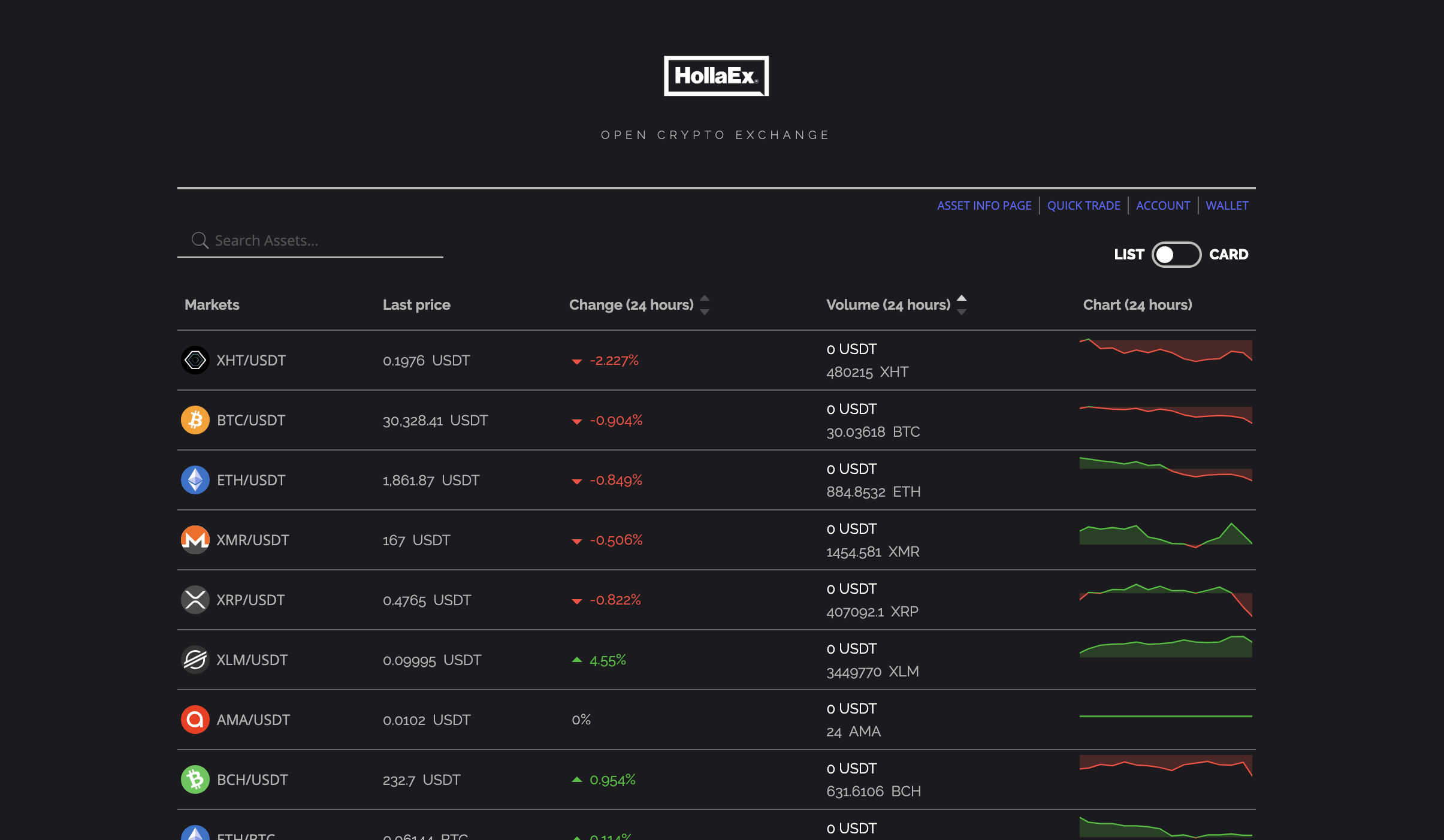
Task: Click the XHT coin icon
Action: 195,360
